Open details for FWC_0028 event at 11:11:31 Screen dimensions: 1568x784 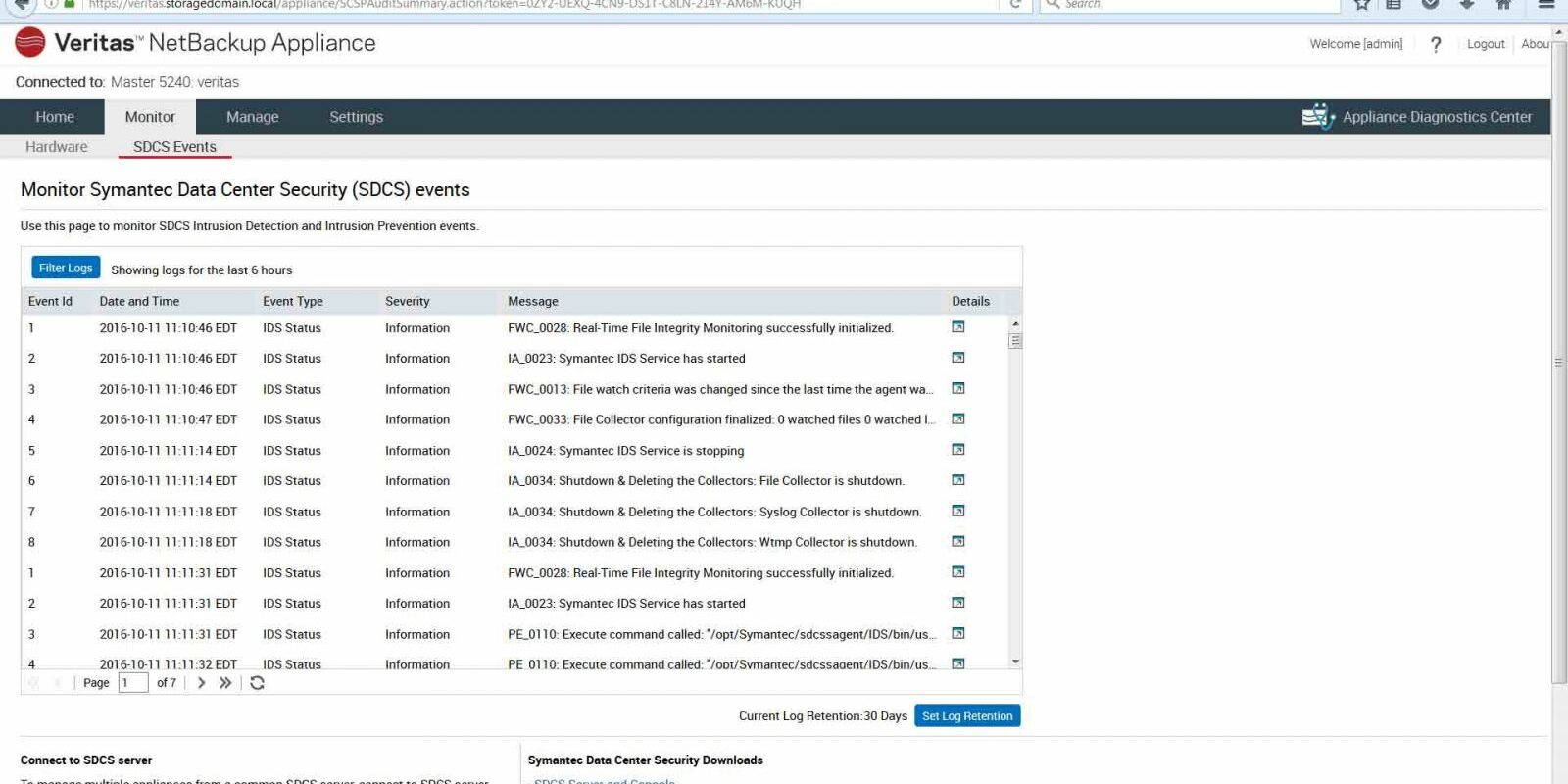958,572
